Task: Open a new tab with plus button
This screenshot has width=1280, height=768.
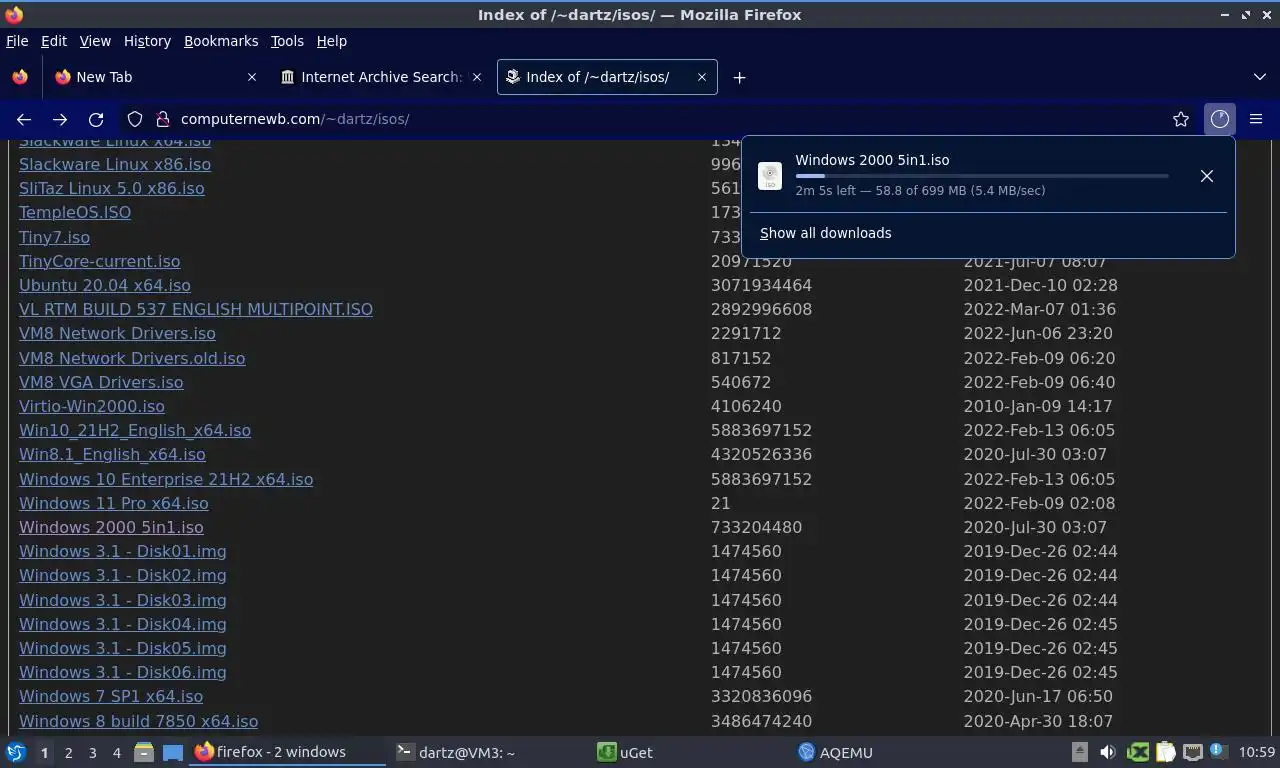Action: click(x=739, y=77)
